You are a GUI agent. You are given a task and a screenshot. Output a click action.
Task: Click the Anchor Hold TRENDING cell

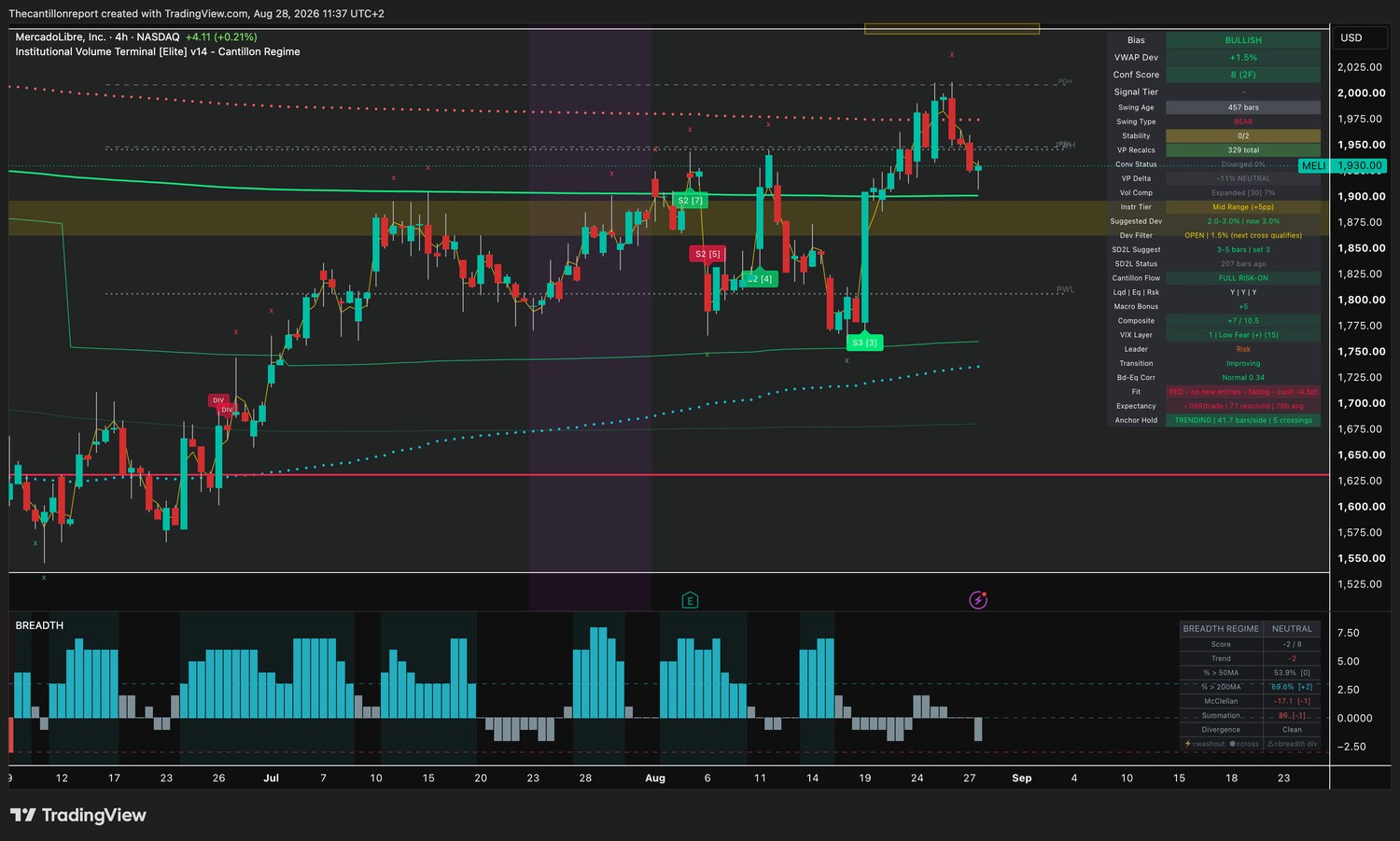pyautogui.click(x=1243, y=421)
